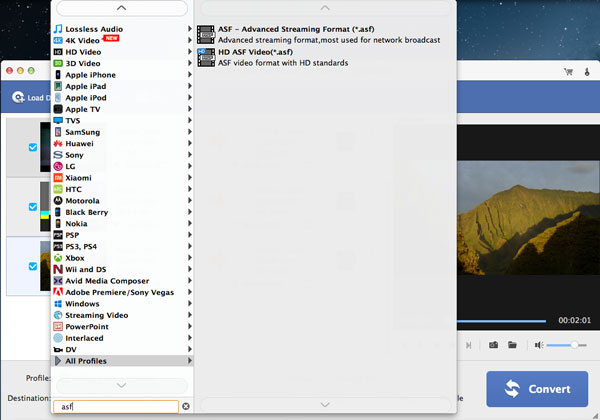600x420 pixels.
Task: Click the SamSung phone icon
Action: [x=58, y=132]
